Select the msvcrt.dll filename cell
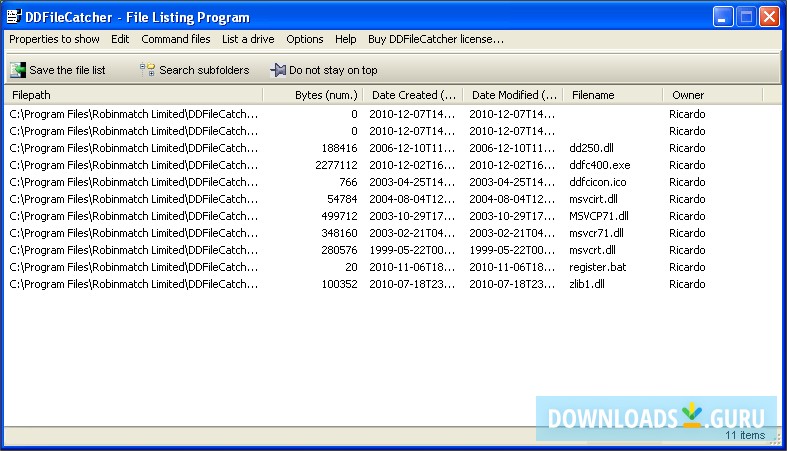 [592, 250]
